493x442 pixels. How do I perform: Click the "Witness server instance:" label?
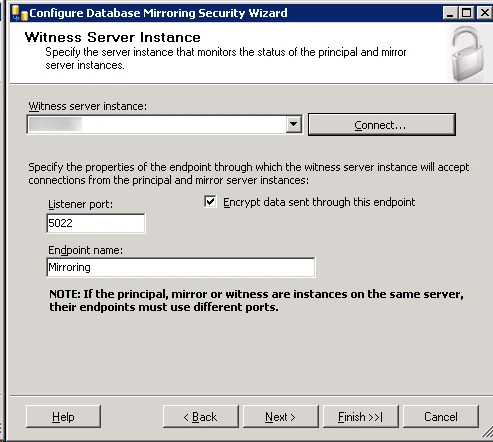click(x=88, y=106)
